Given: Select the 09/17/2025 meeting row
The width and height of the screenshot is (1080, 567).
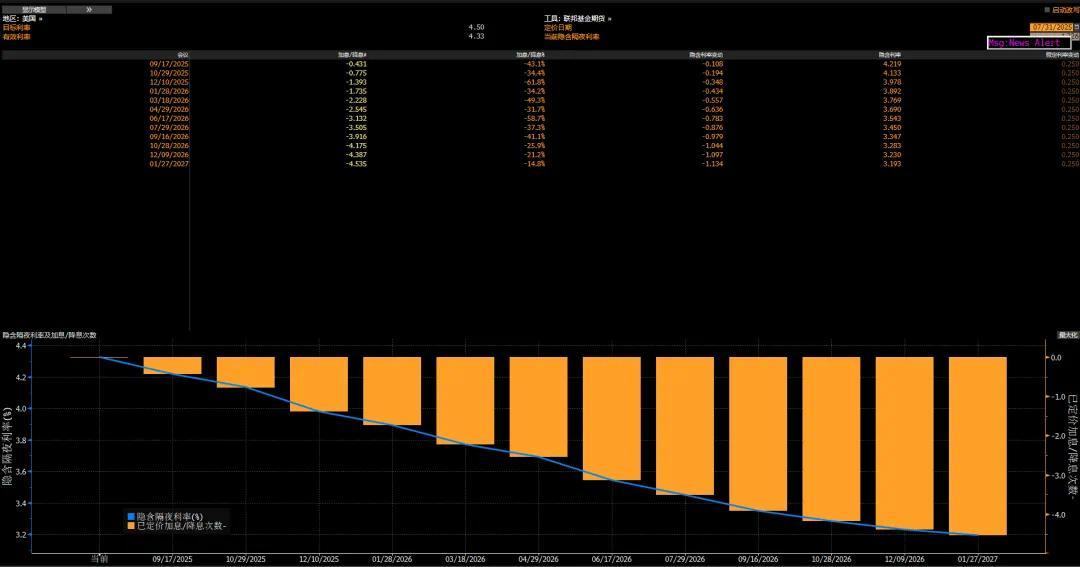Looking at the screenshot, I should coord(169,64).
